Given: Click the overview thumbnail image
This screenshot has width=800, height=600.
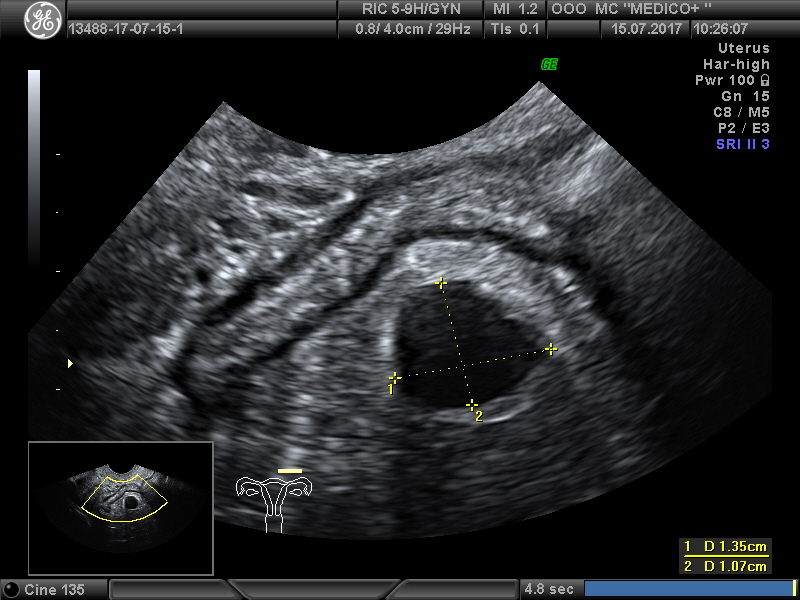Looking at the screenshot, I should [x=121, y=508].
